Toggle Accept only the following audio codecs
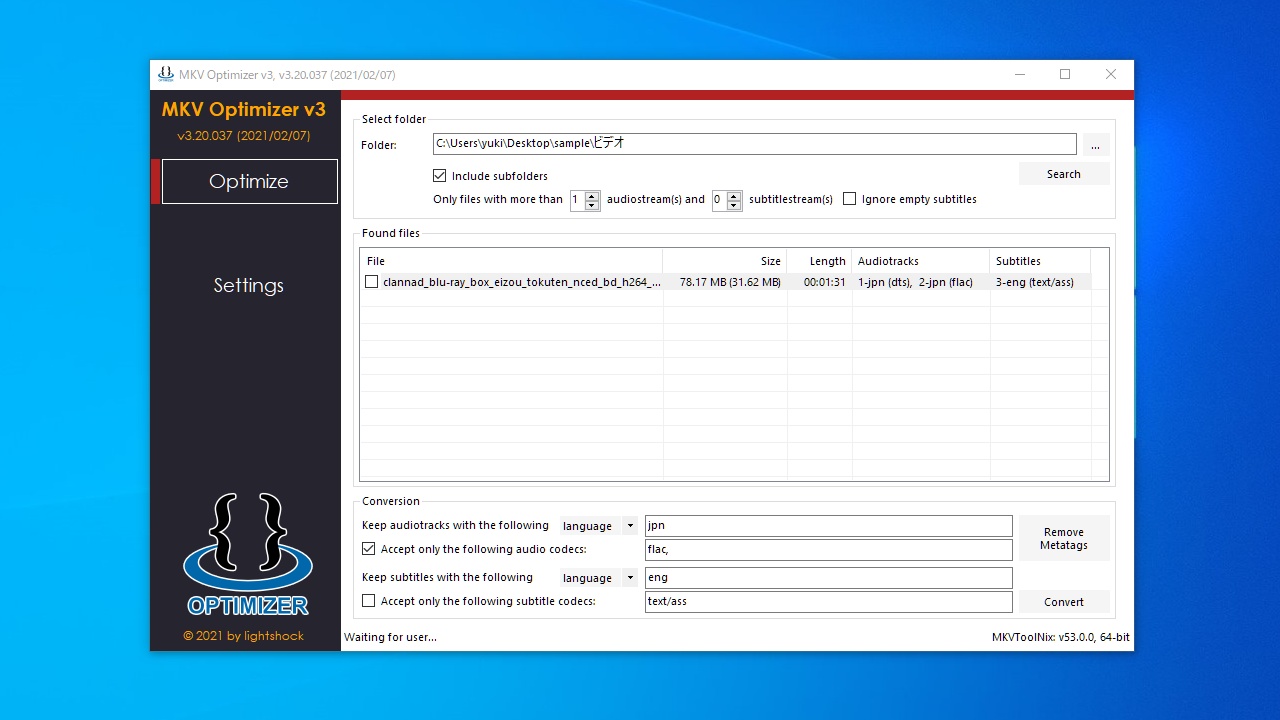The image size is (1280, 720). pyautogui.click(x=369, y=549)
